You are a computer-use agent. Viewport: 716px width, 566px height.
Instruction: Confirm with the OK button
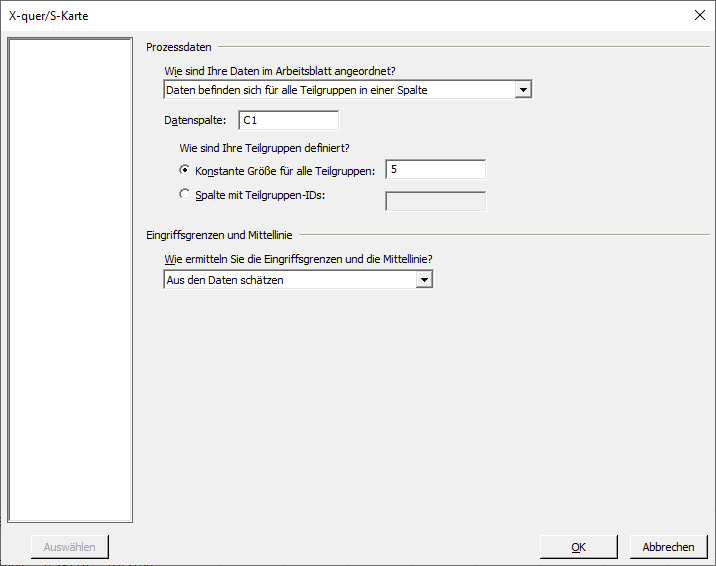[579, 547]
